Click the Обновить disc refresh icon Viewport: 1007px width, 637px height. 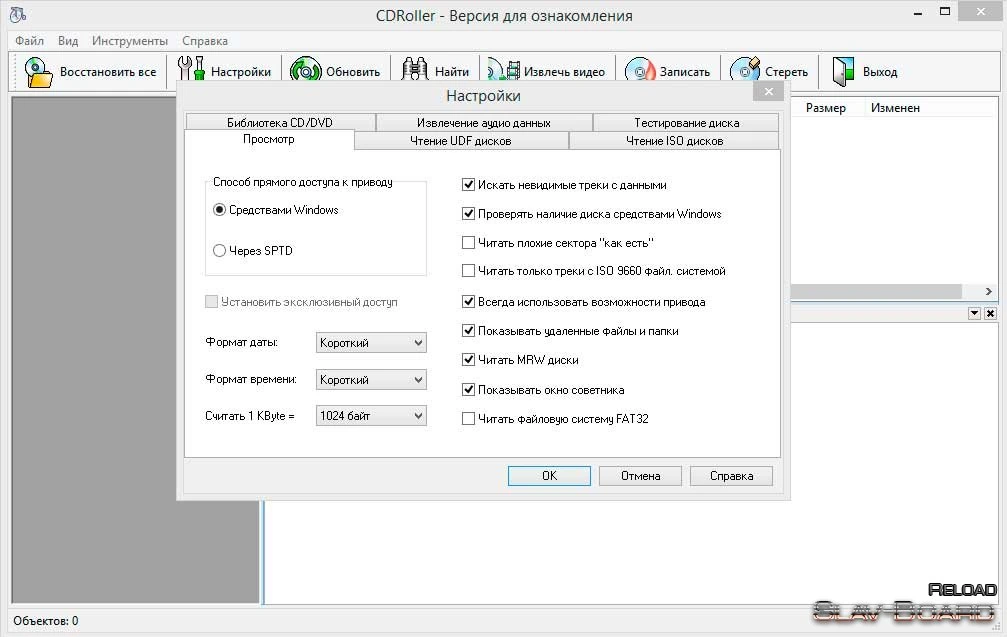tap(305, 69)
